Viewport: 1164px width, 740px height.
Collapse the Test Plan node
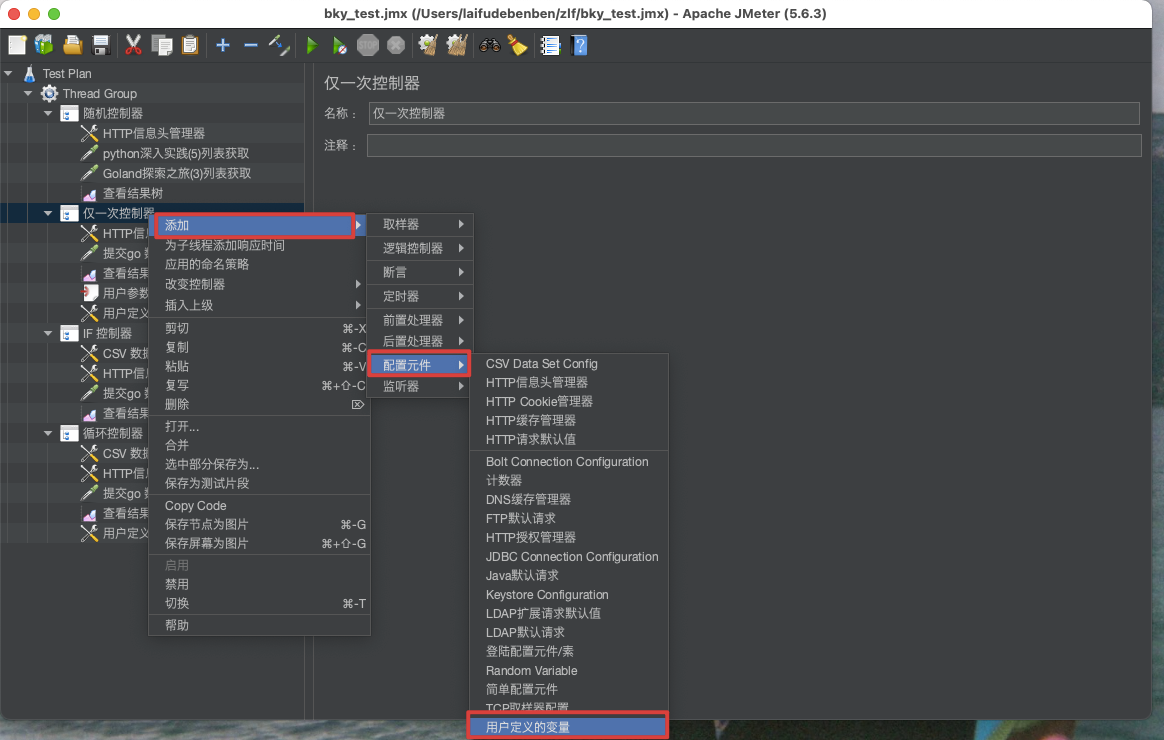pyautogui.click(x=8, y=73)
